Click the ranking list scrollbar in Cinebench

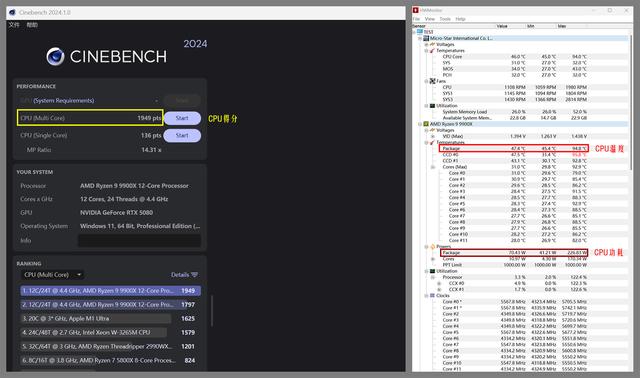point(211,311)
